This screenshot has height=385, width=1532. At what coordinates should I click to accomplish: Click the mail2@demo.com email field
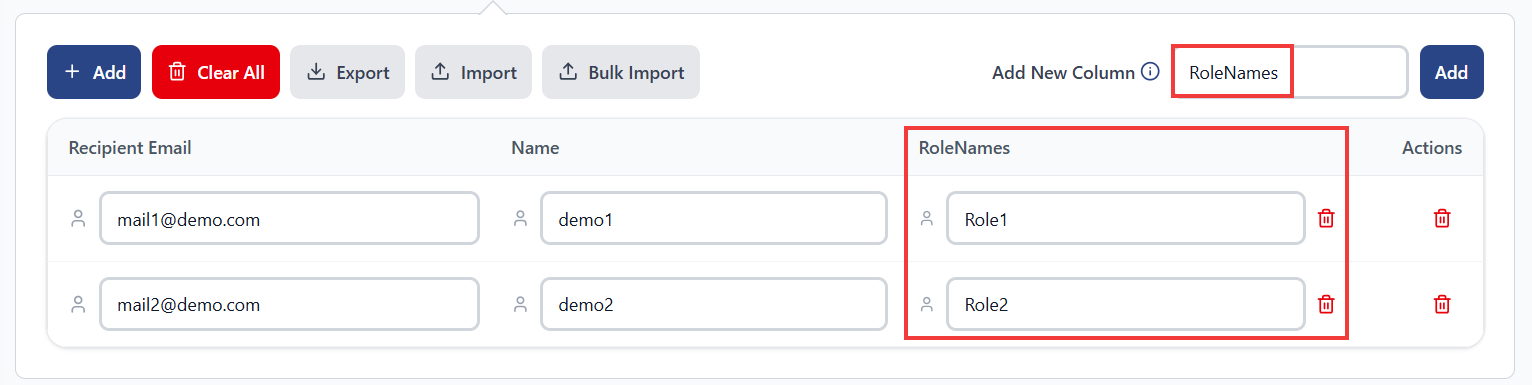coord(289,304)
